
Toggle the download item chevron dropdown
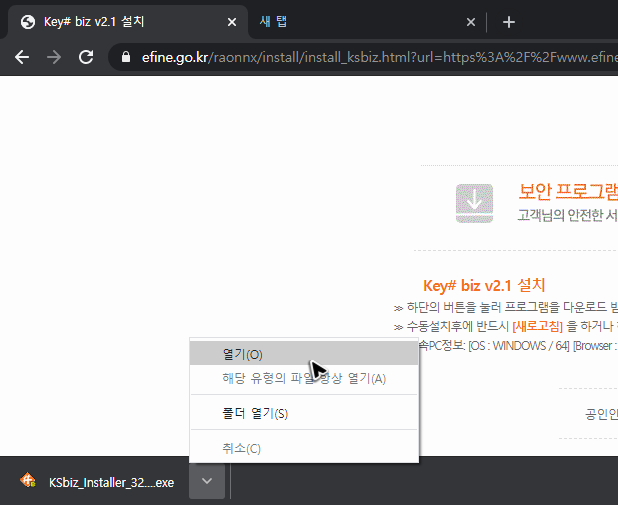207,481
